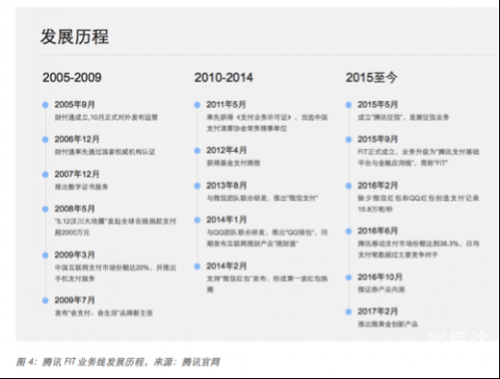The height and width of the screenshot is (379, 500).
Task: Select the 2012年4月 date label
Action: tap(227, 150)
